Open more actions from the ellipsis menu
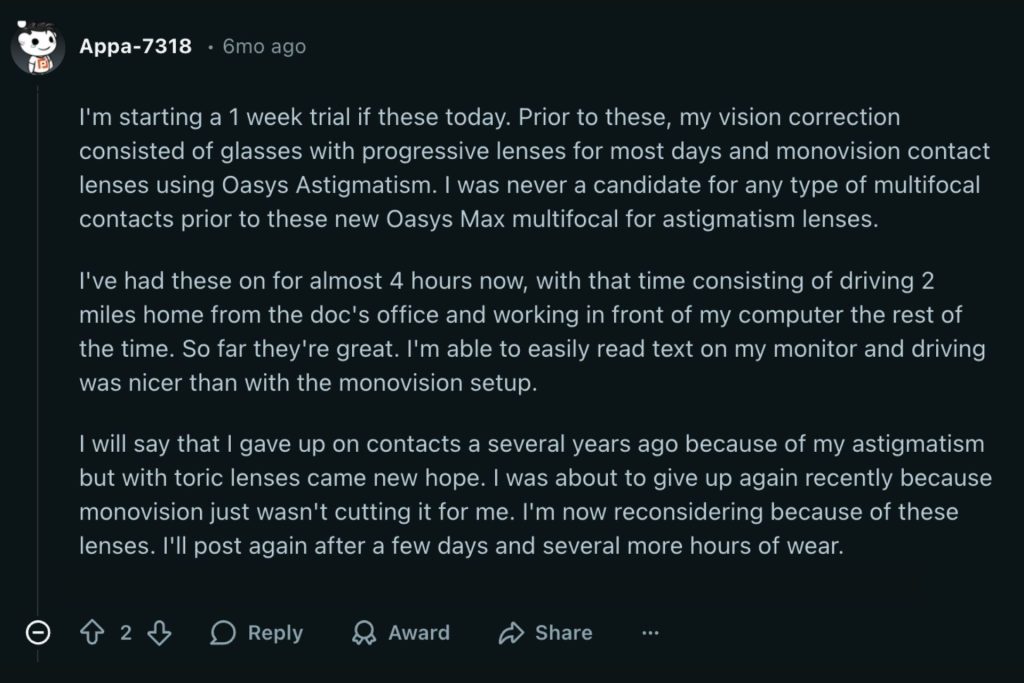Image resolution: width=1024 pixels, height=683 pixels. coord(651,632)
